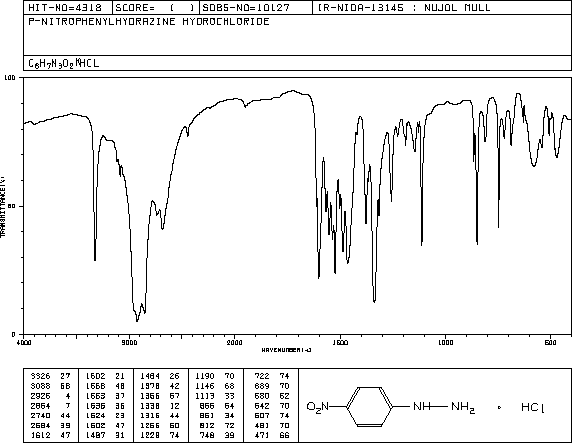Click the 100 transmittance axis label

click(10, 77)
